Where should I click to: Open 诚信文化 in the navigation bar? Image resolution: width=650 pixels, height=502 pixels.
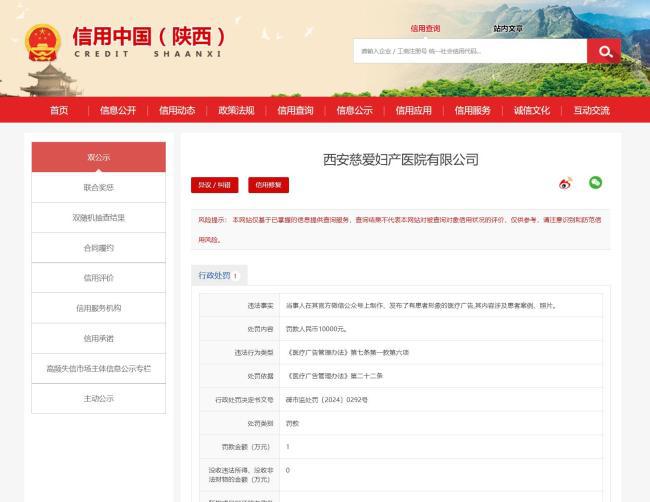531,110
